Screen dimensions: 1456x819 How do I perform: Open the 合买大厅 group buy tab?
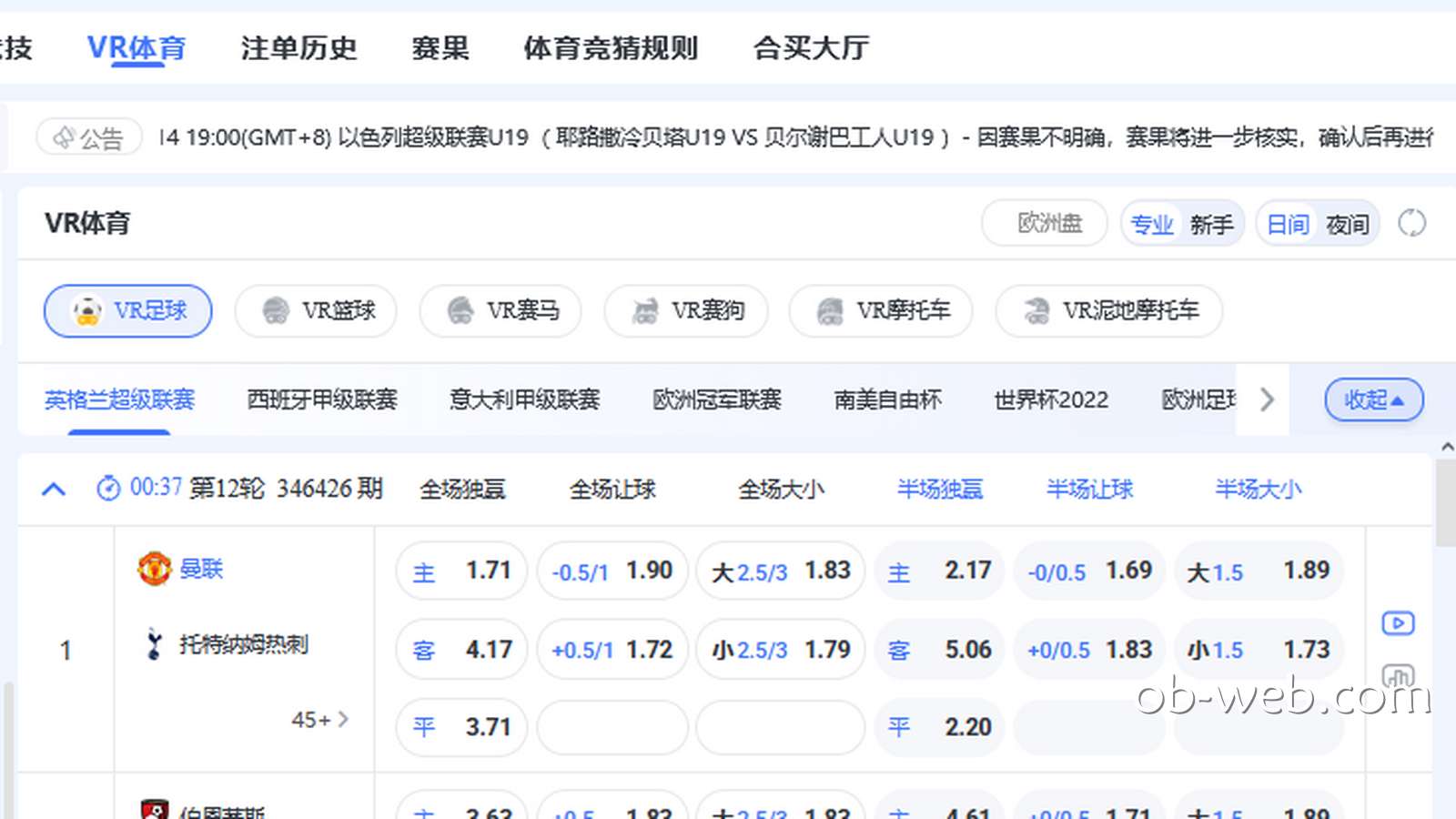coord(812,47)
